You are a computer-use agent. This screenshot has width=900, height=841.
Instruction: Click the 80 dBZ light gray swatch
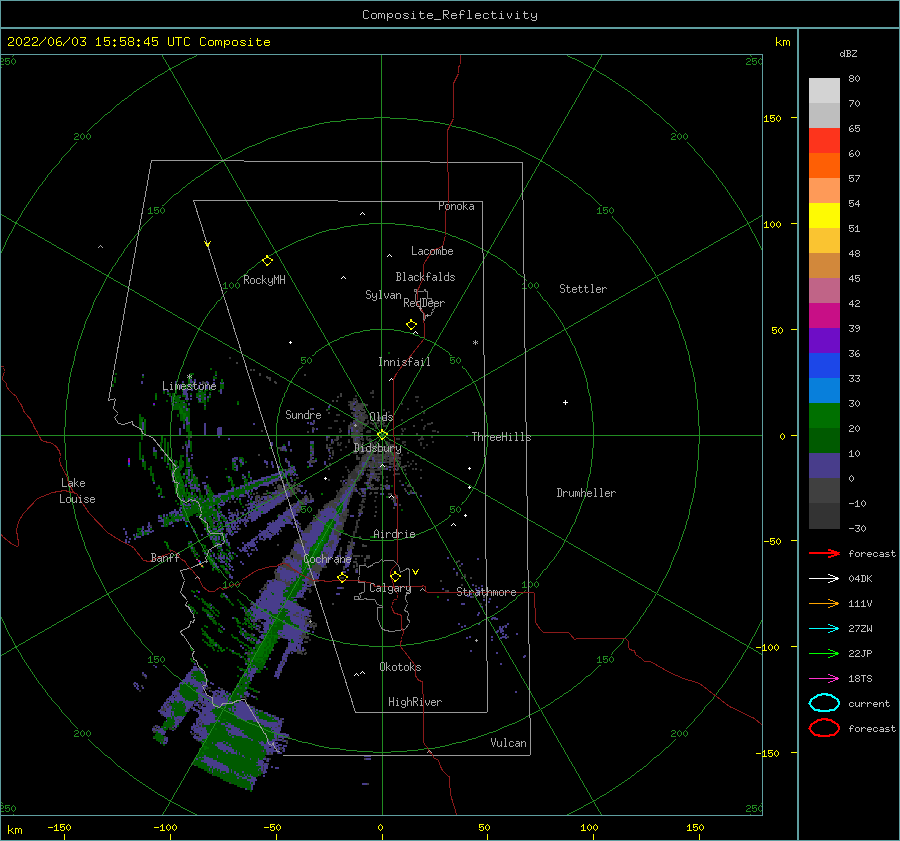click(824, 90)
